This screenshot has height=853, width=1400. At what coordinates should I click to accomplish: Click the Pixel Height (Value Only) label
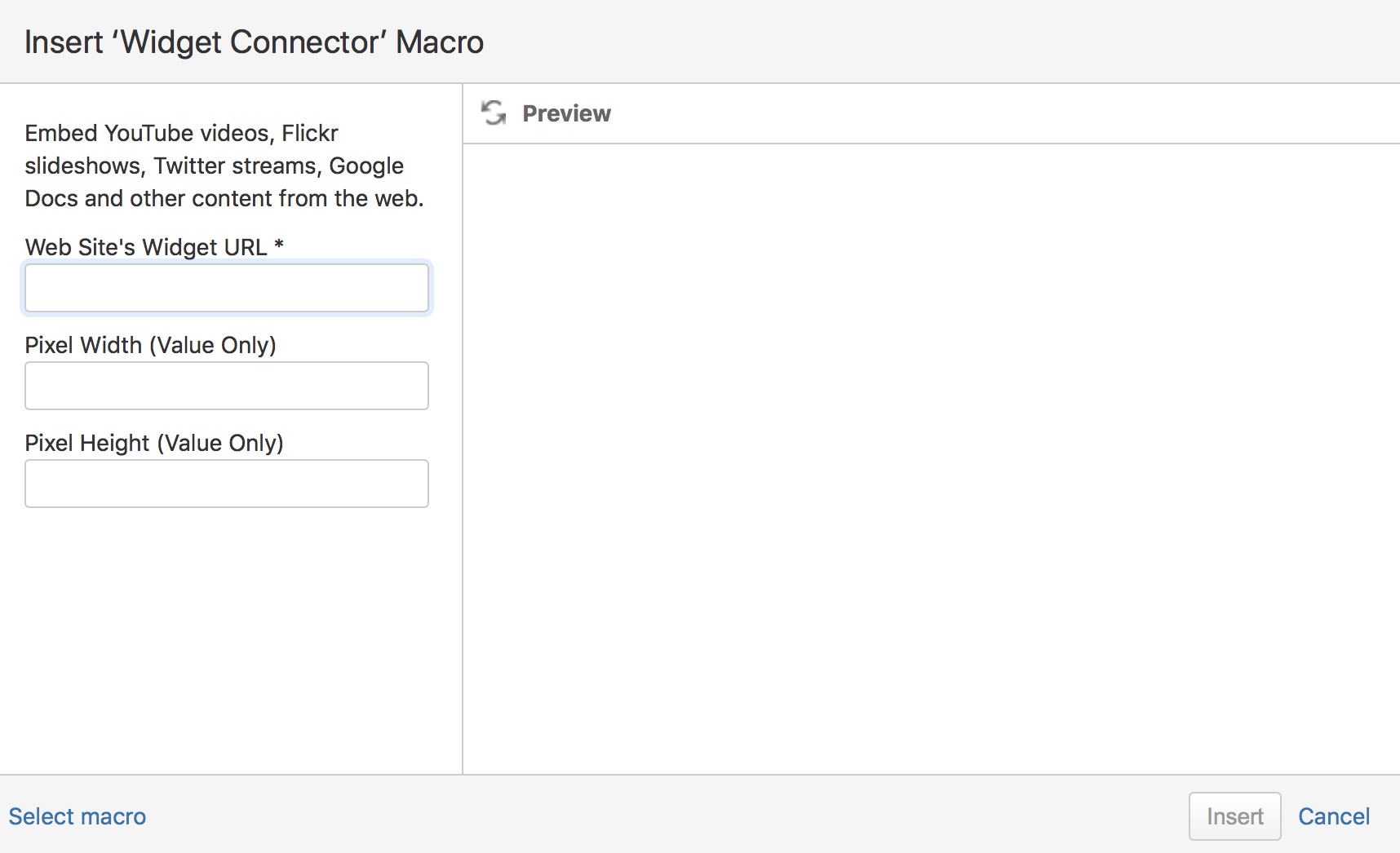pyautogui.click(x=154, y=443)
